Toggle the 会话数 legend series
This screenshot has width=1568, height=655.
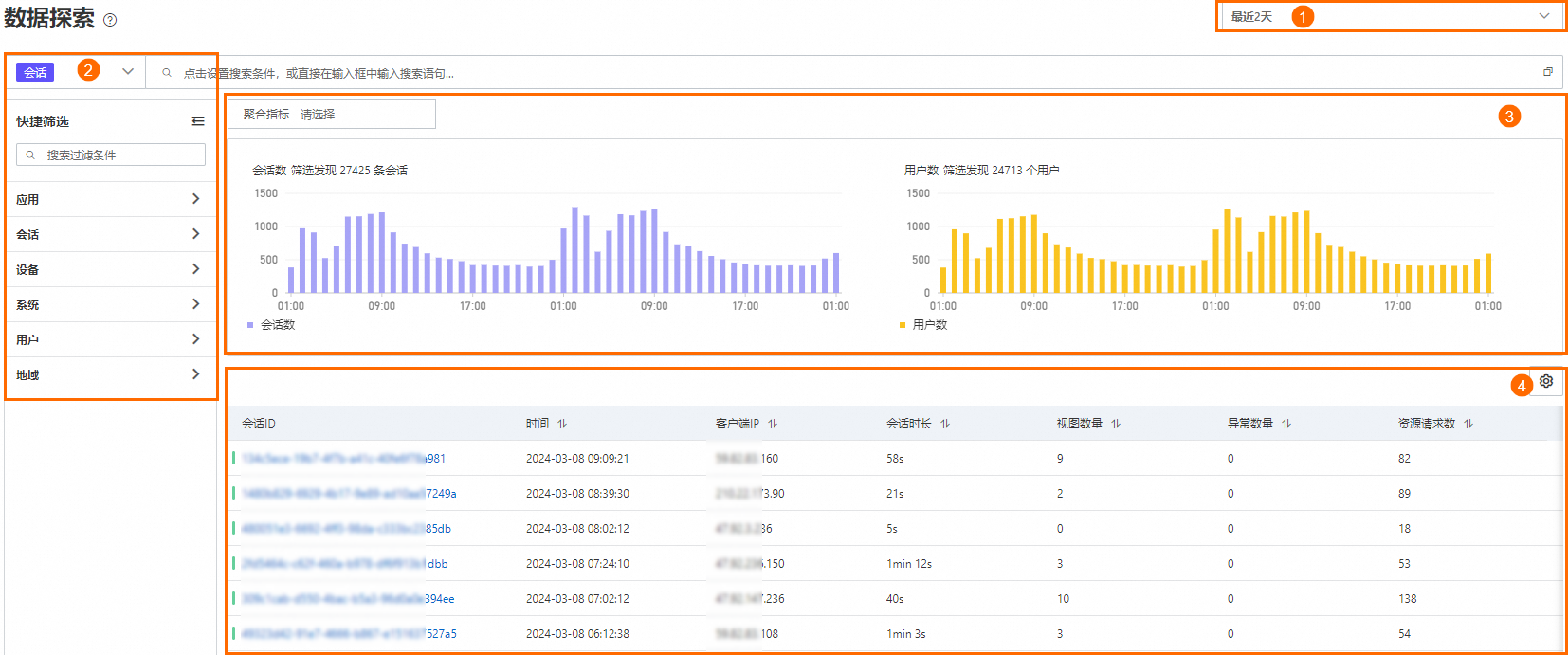click(271, 325)
